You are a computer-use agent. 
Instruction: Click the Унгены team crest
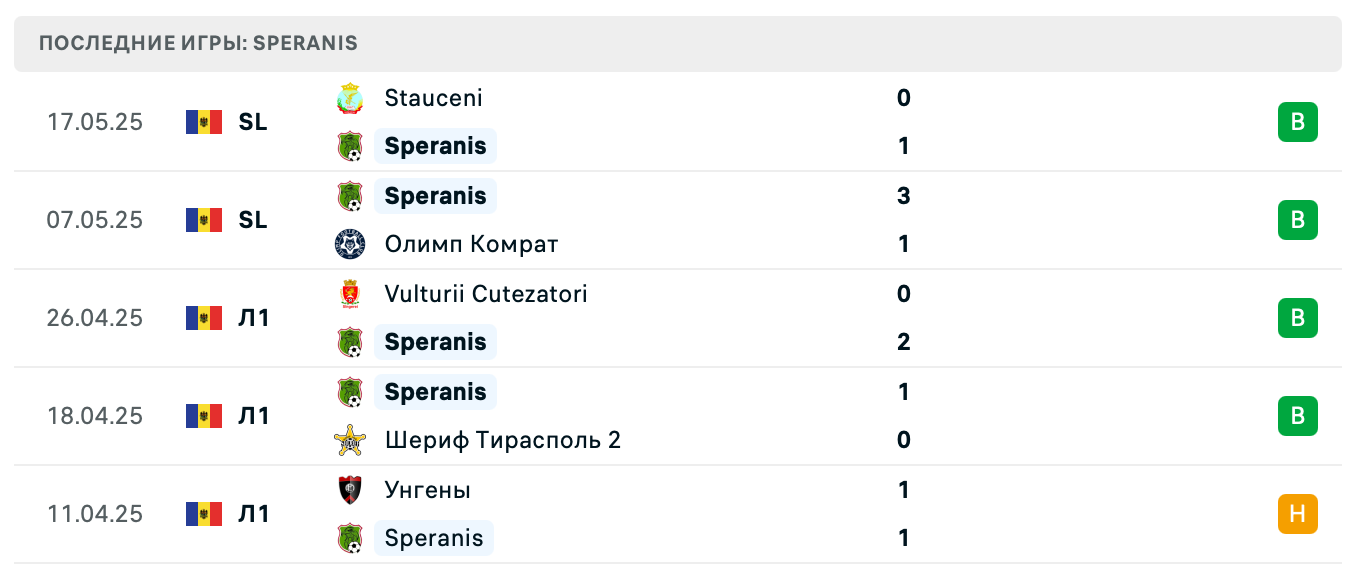tap(349, 490)
